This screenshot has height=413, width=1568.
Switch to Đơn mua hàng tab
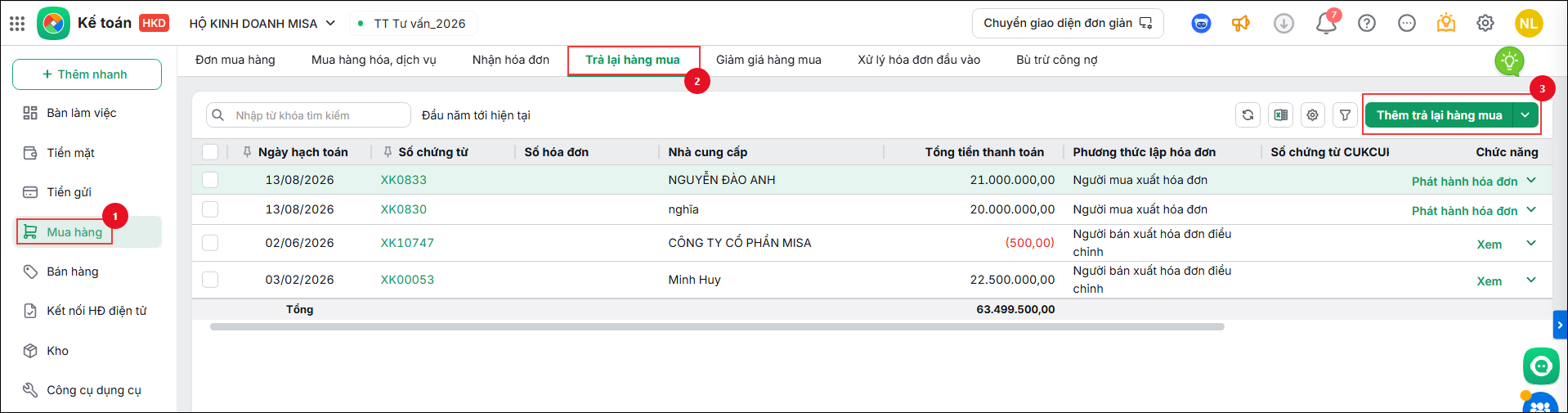tap(235, 60)
